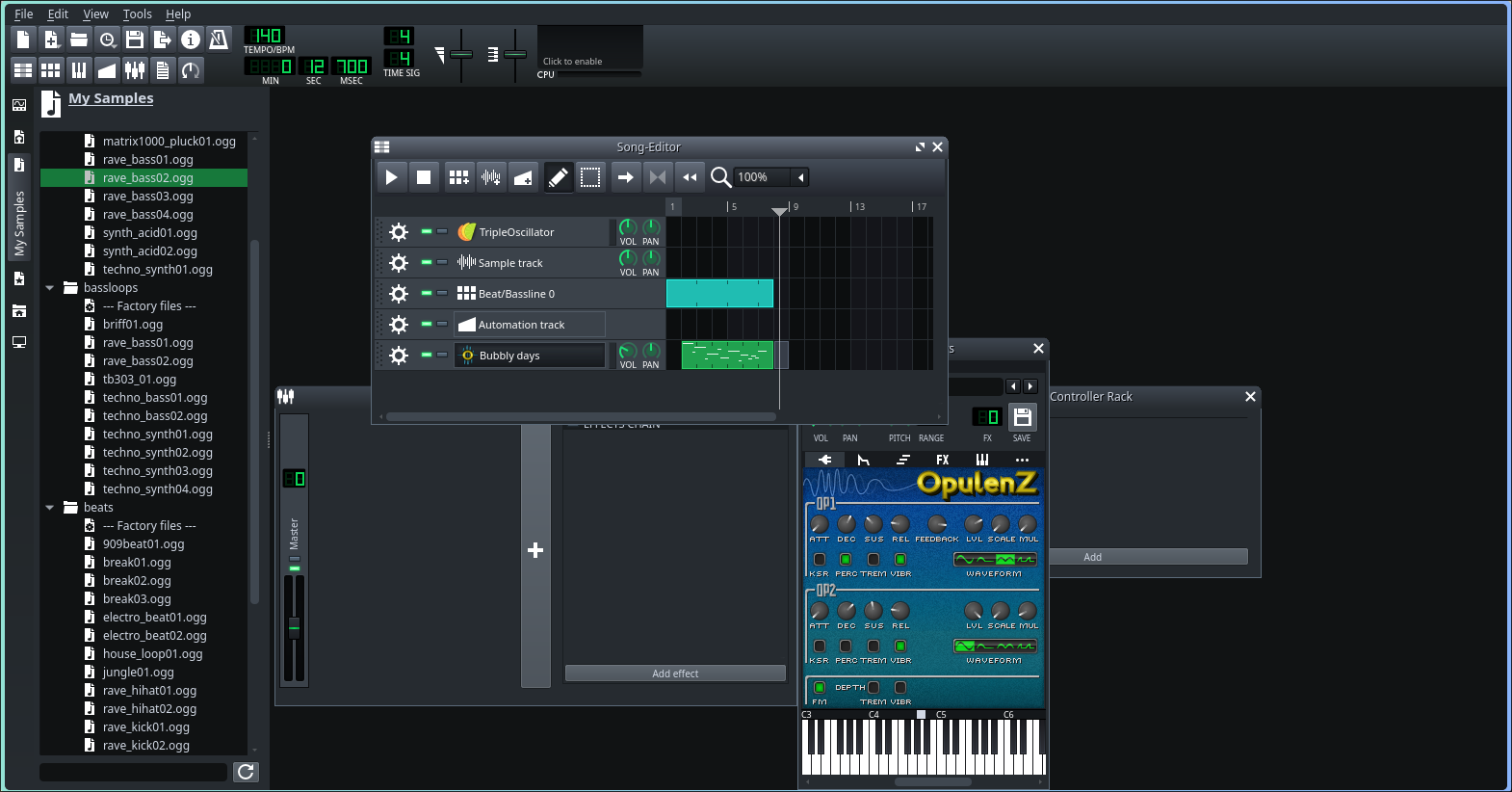Image resolution: width=1512 pixels, height=792 pixels.
Task: Toggle the metronome icon
Action: pos(219,39)
